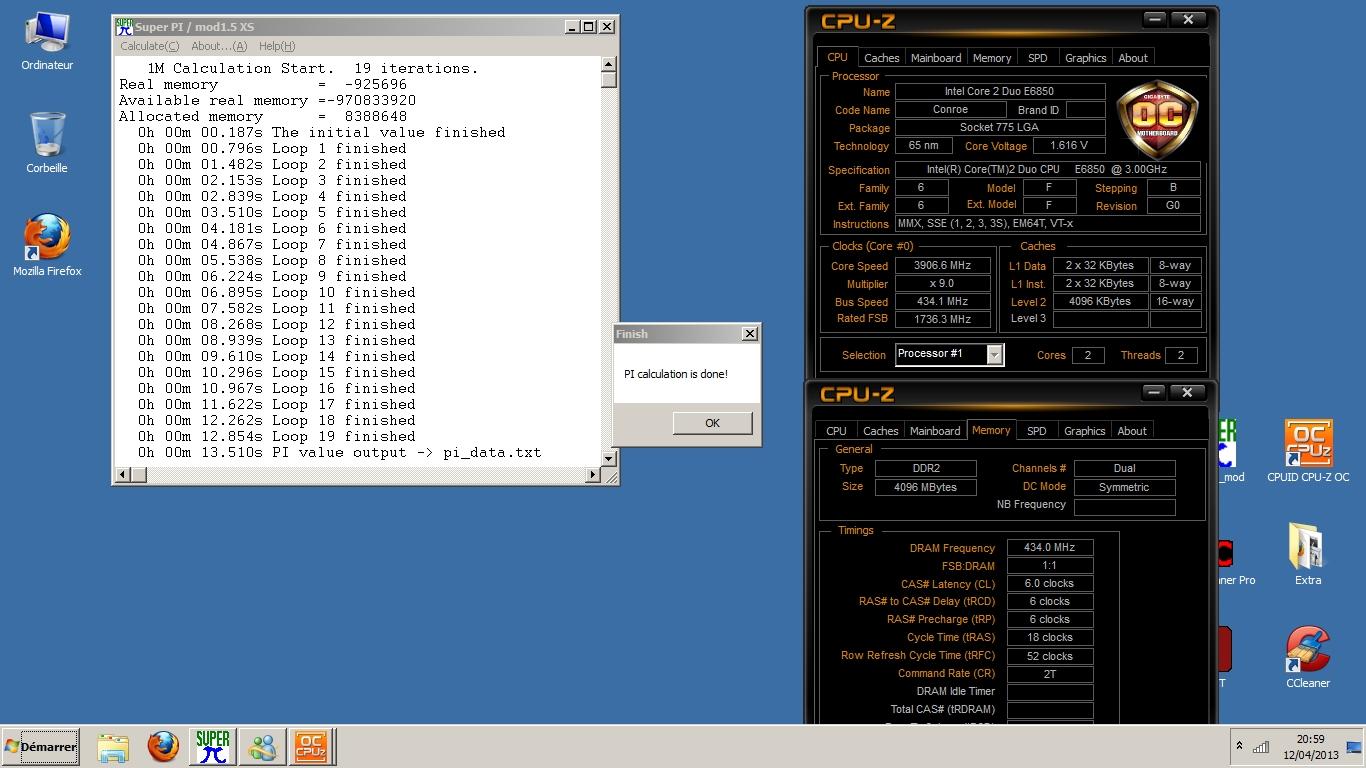This screenshot has height=768, width=1366.
Task: Close the upper CPU-Z window
Action: (1188, 19)
